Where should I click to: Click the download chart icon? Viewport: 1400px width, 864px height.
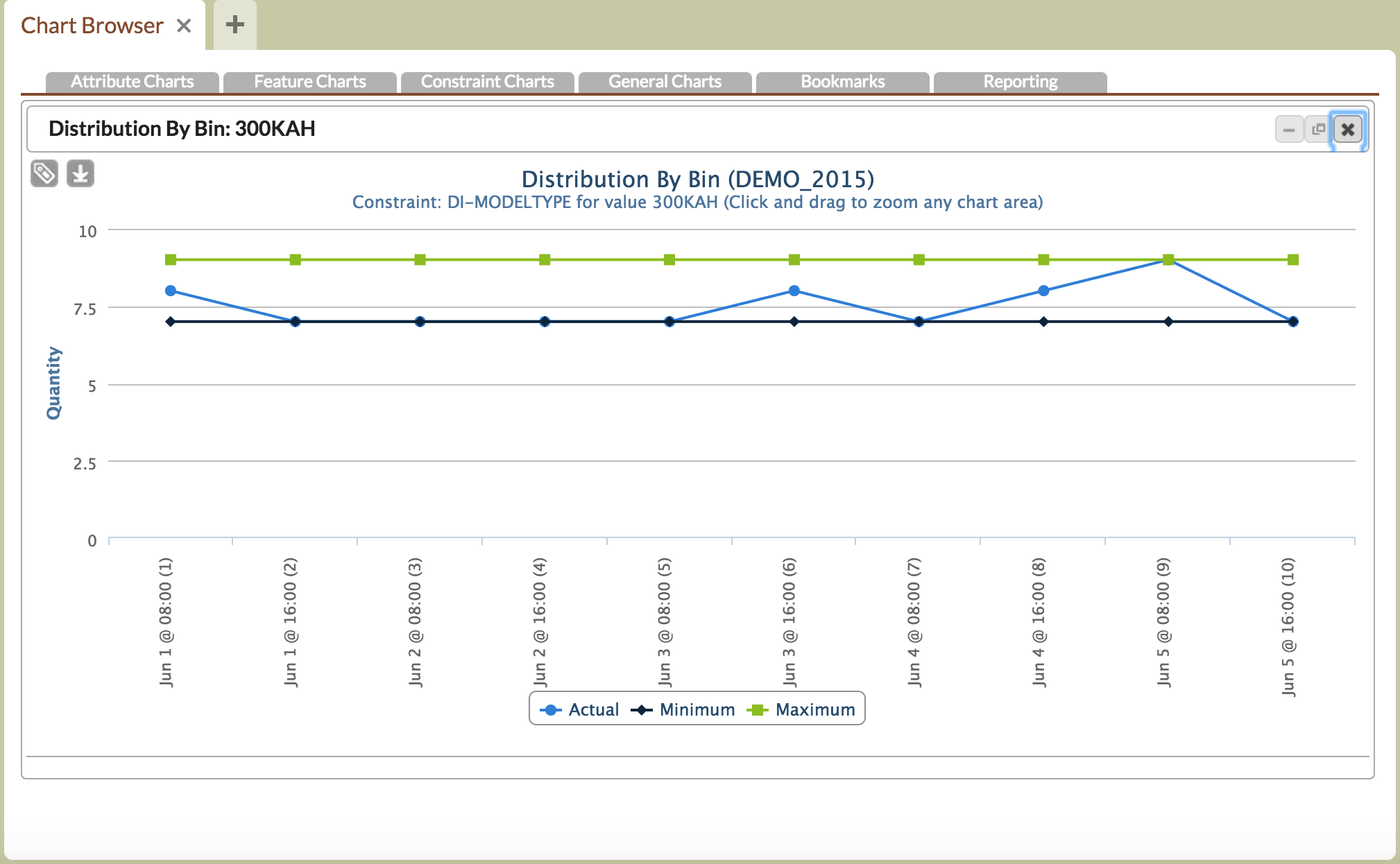pyautogui.click(x=80, y=173)
